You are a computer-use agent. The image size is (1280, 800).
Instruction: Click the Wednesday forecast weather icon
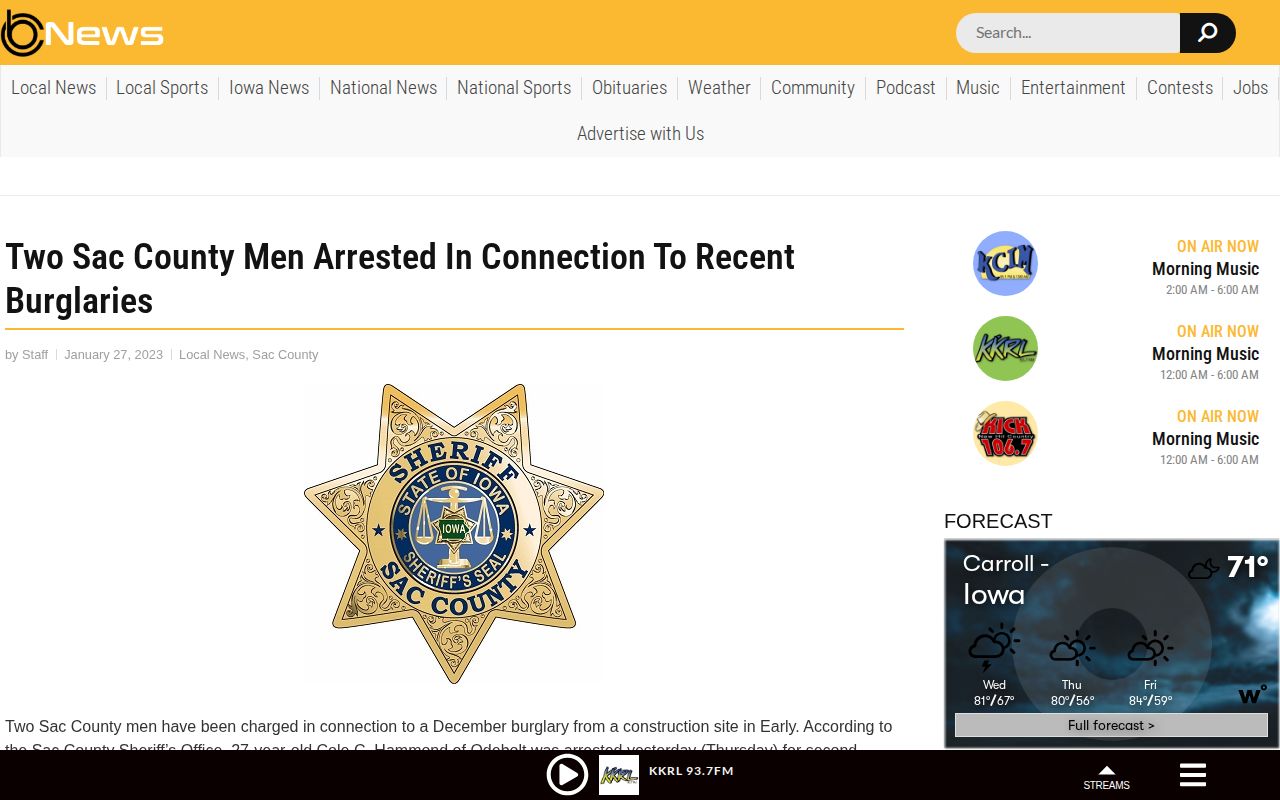[994, 649]
